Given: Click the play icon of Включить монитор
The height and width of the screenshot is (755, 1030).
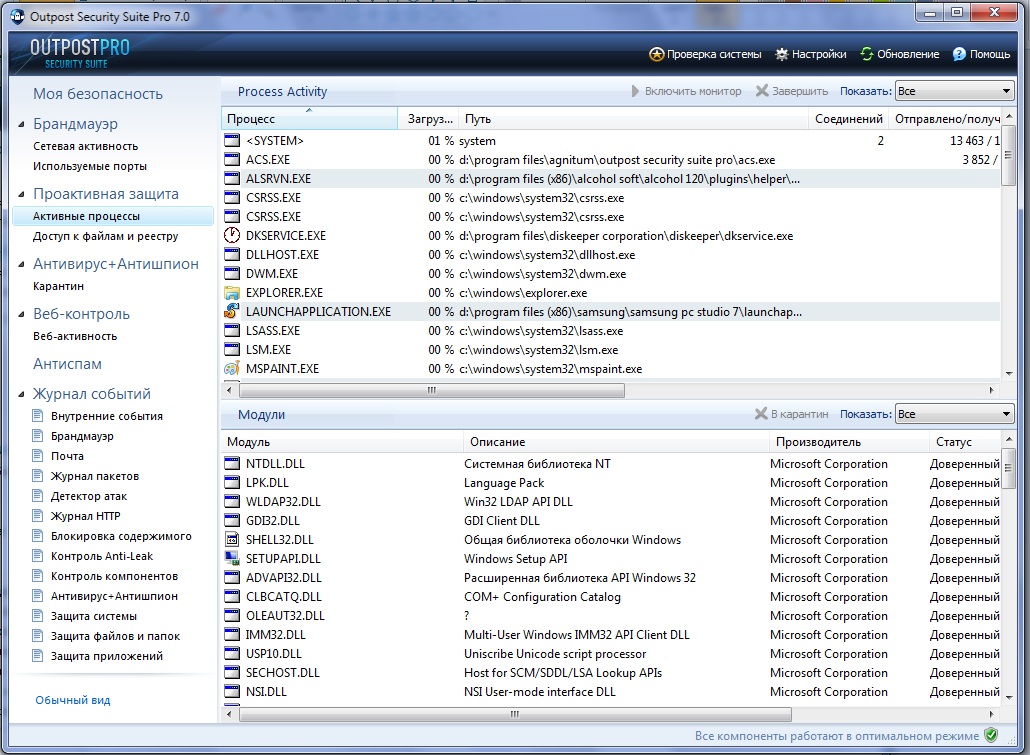Looking at the screenshot, I should coord(635,91).
